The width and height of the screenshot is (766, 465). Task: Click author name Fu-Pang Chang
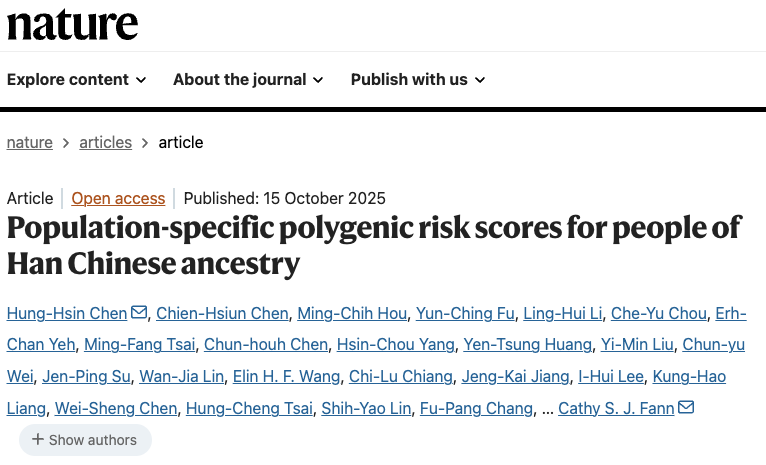[x=476, y=408]
